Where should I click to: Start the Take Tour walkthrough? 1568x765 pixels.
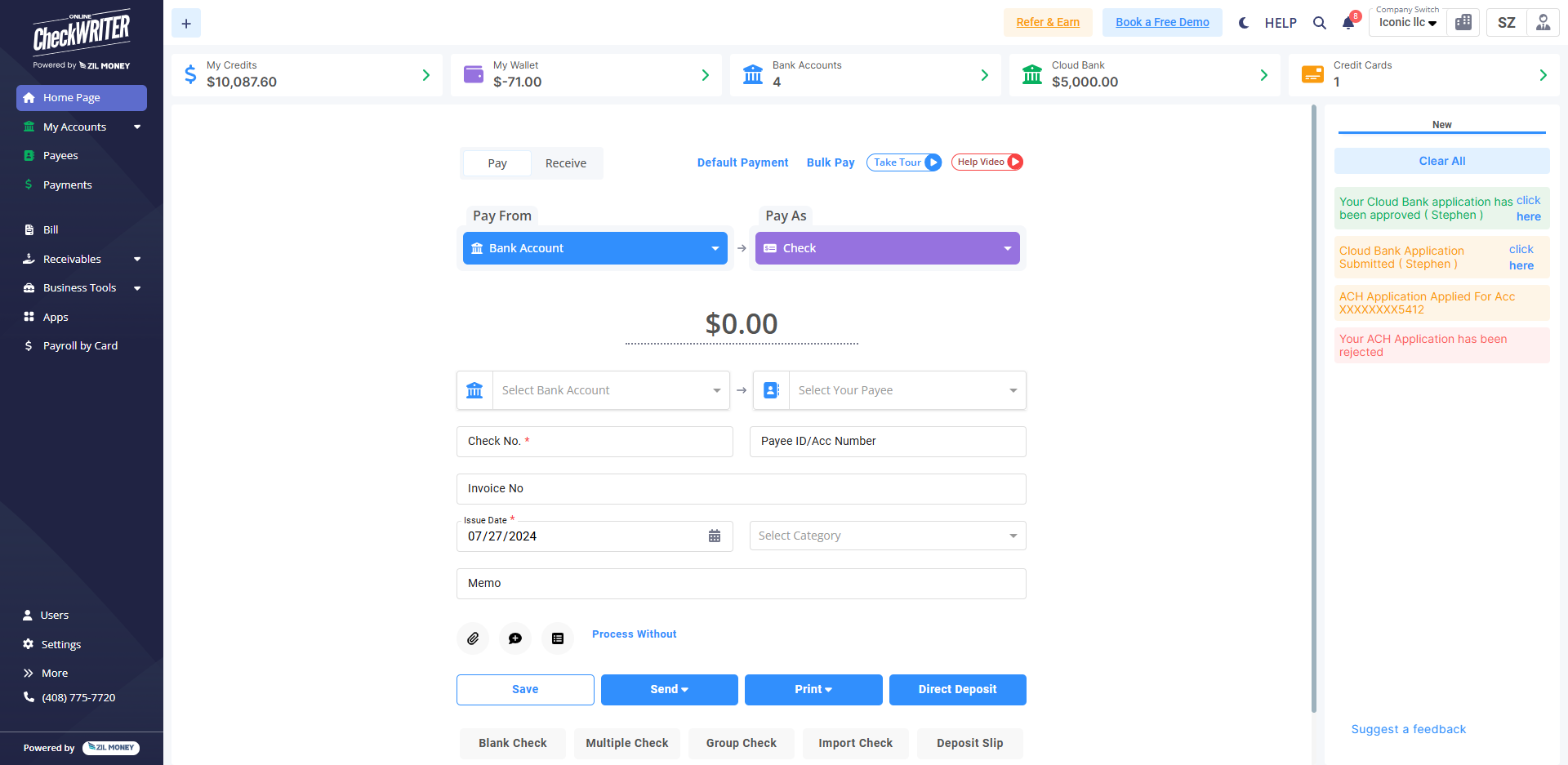click(x=904, y=162)
